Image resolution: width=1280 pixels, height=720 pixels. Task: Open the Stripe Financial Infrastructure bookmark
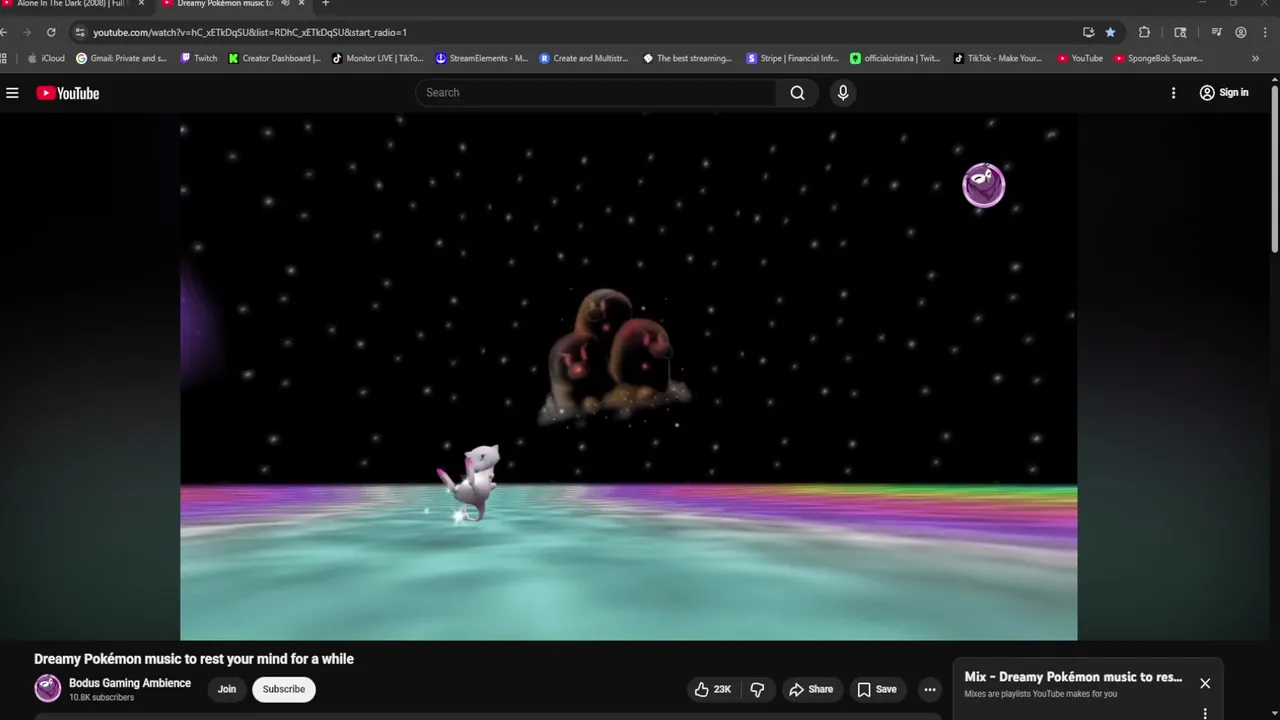(x=793, y=58)
